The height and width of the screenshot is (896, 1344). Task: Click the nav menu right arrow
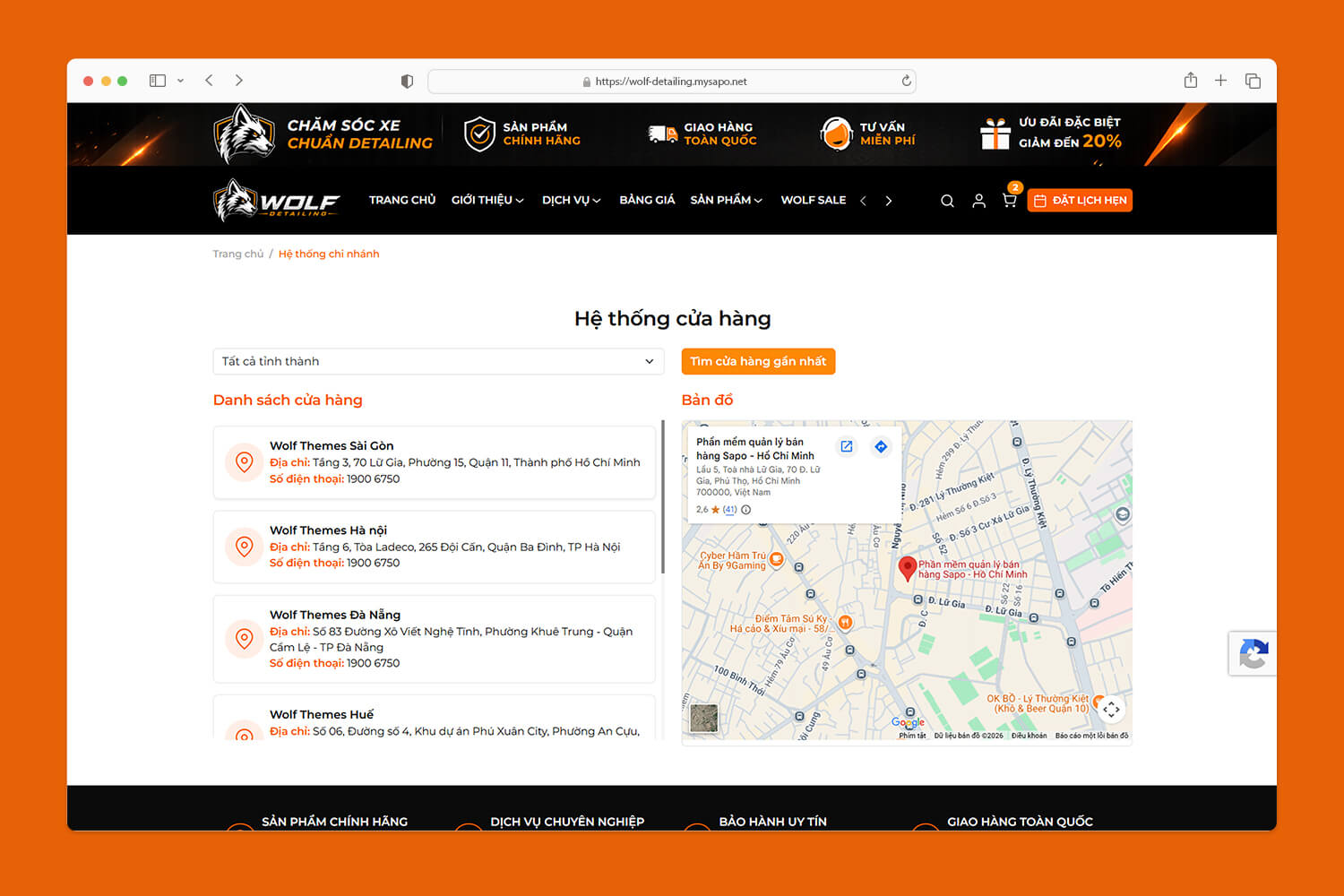click(888, 201)
